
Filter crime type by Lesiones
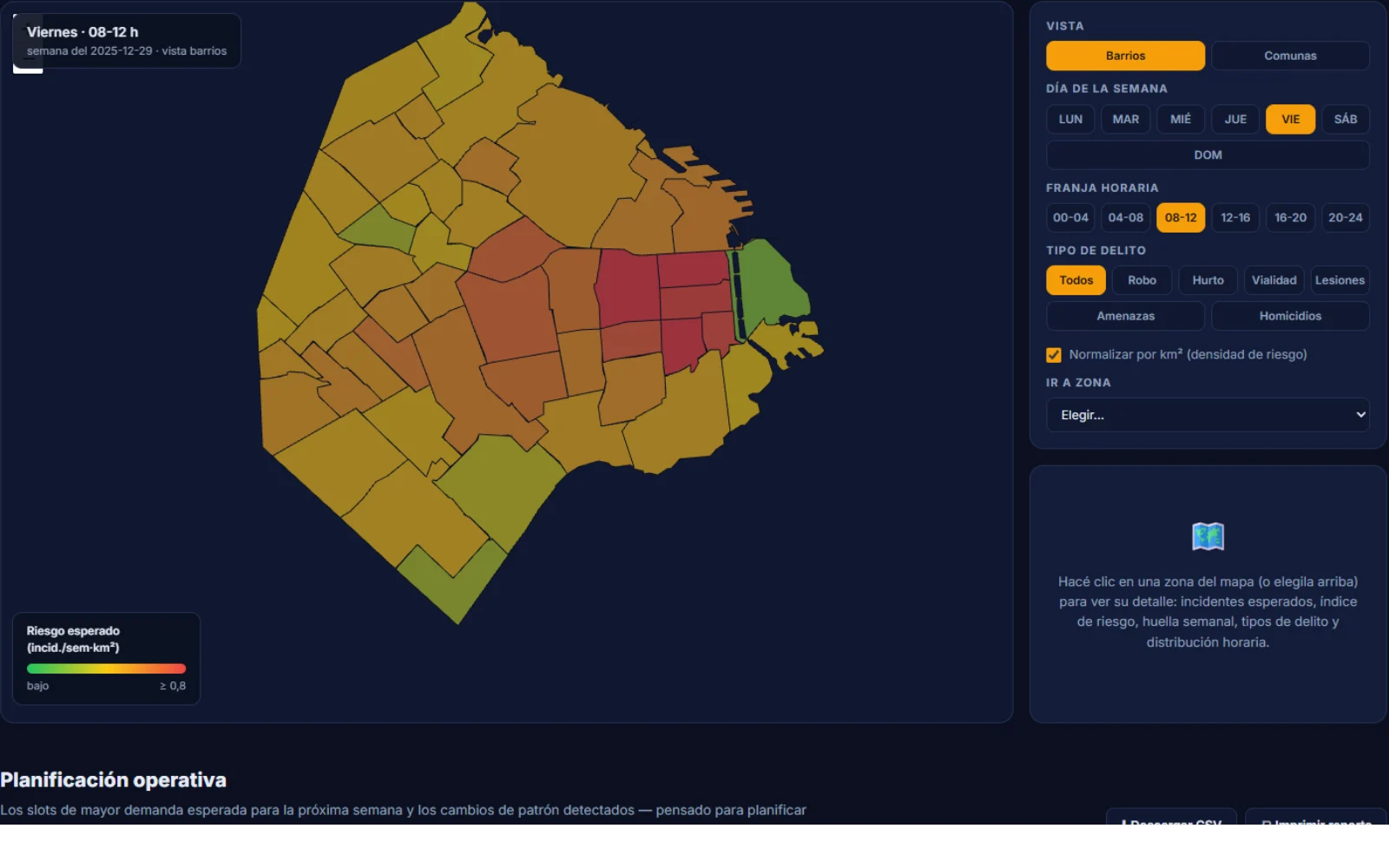1340,280
